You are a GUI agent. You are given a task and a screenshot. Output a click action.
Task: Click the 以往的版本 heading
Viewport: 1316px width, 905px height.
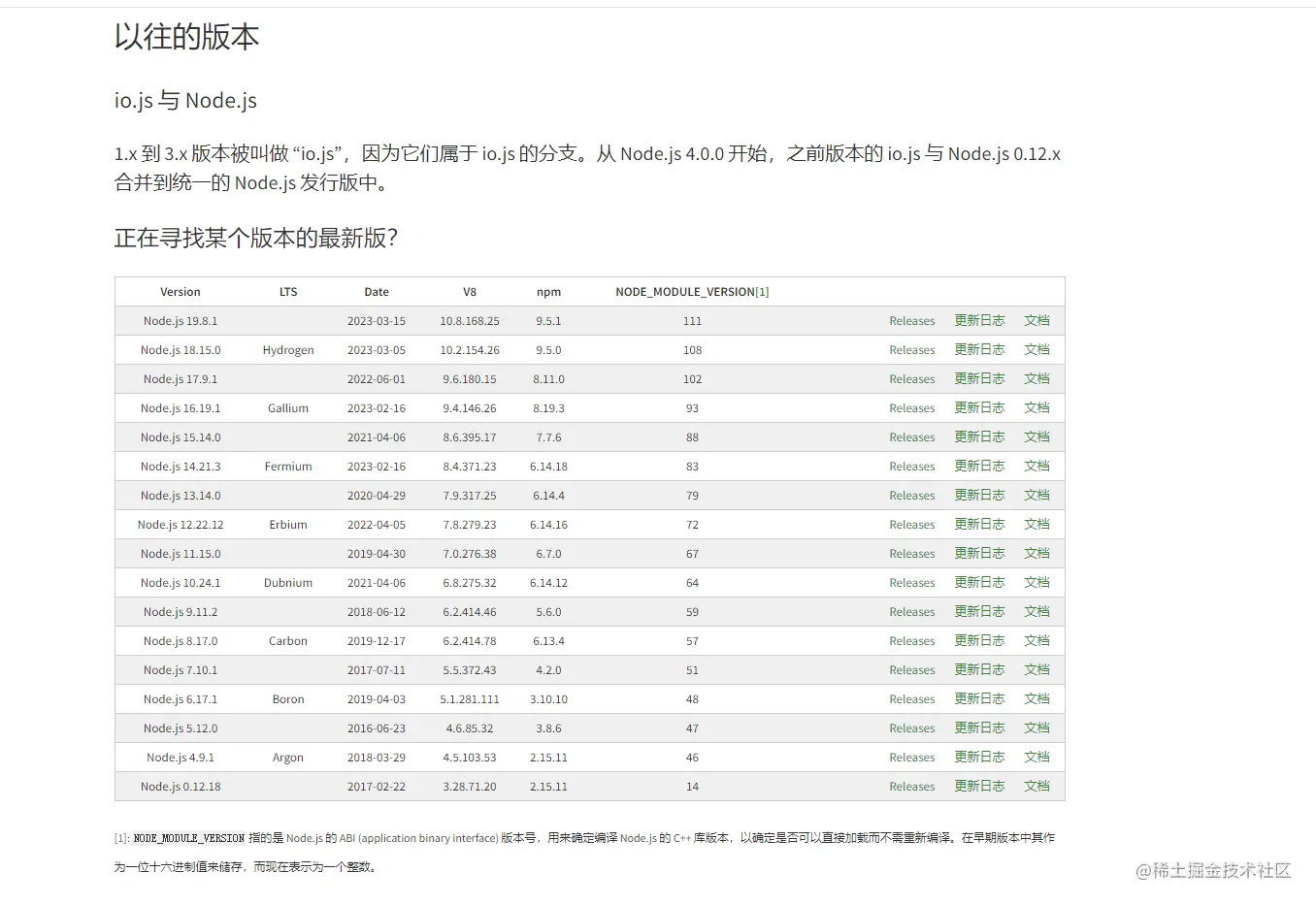[186, 37]
